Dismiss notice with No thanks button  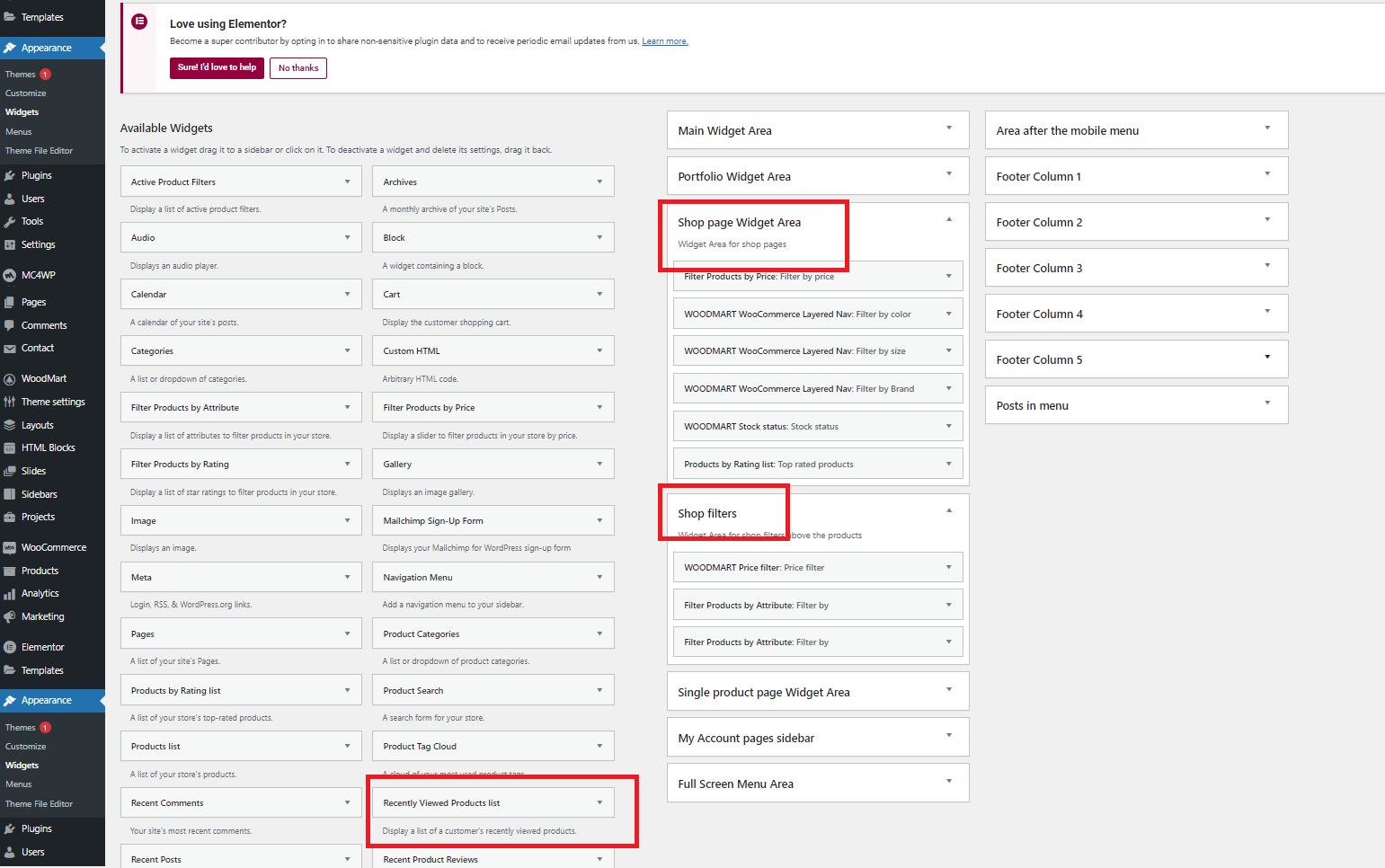[x=298, y=68]
